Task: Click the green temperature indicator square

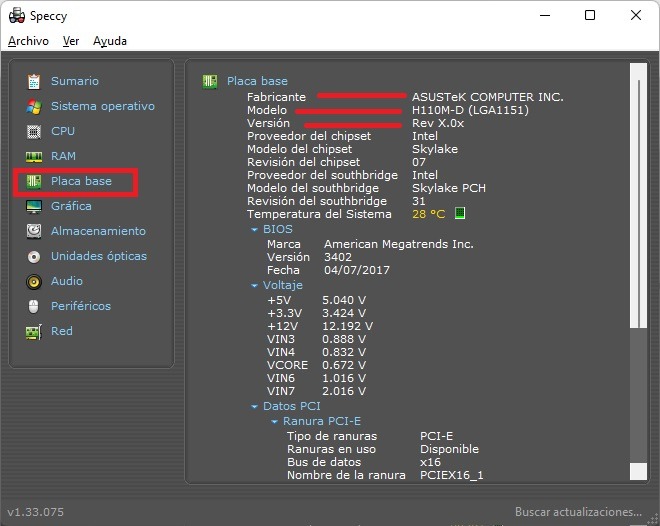Action: 460,213
